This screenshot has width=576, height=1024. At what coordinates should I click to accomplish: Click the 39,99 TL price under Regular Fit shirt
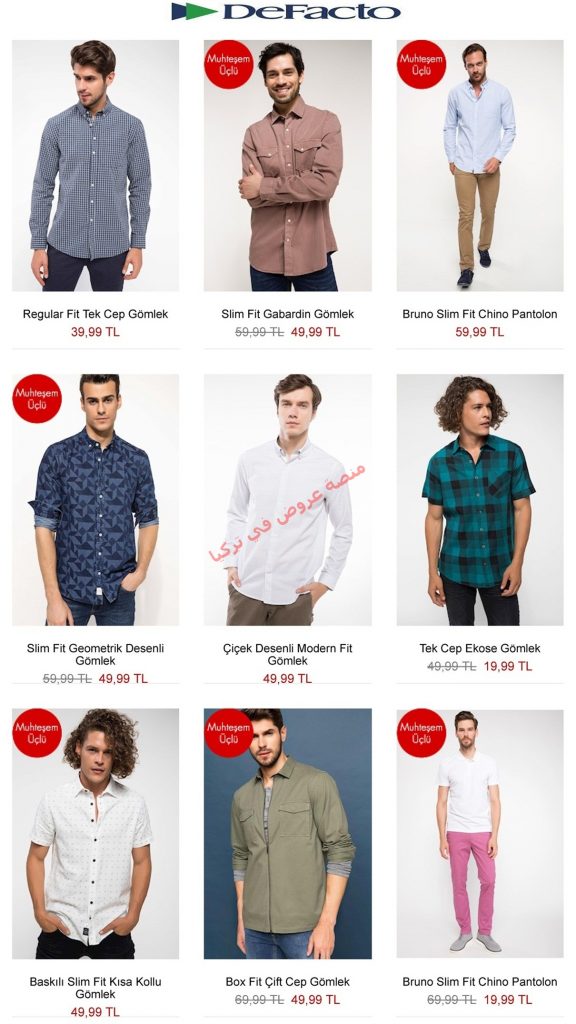(95, 332)
